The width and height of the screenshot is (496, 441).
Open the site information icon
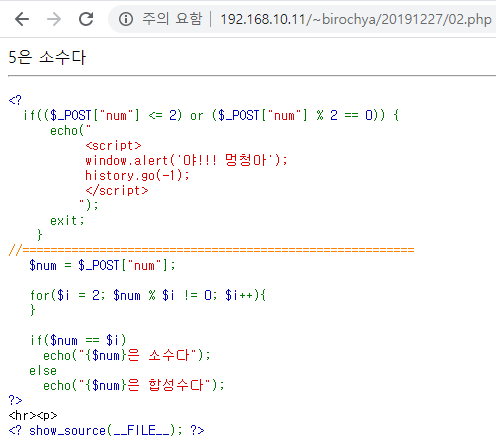click(126, 19)
